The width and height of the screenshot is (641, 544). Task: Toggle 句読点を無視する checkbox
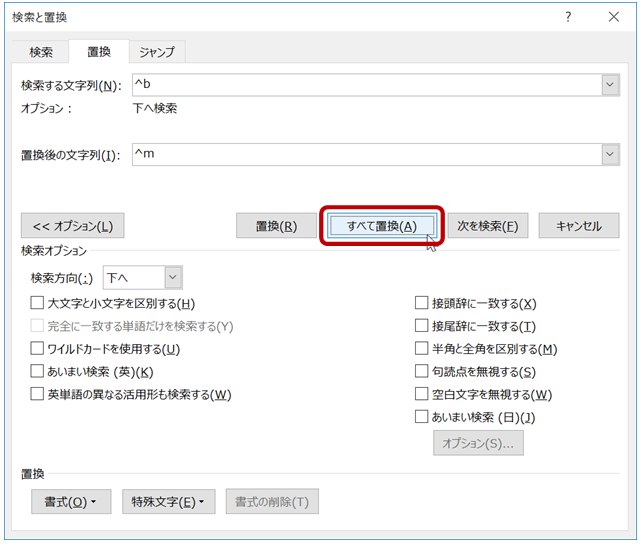[x=422, y=372]
